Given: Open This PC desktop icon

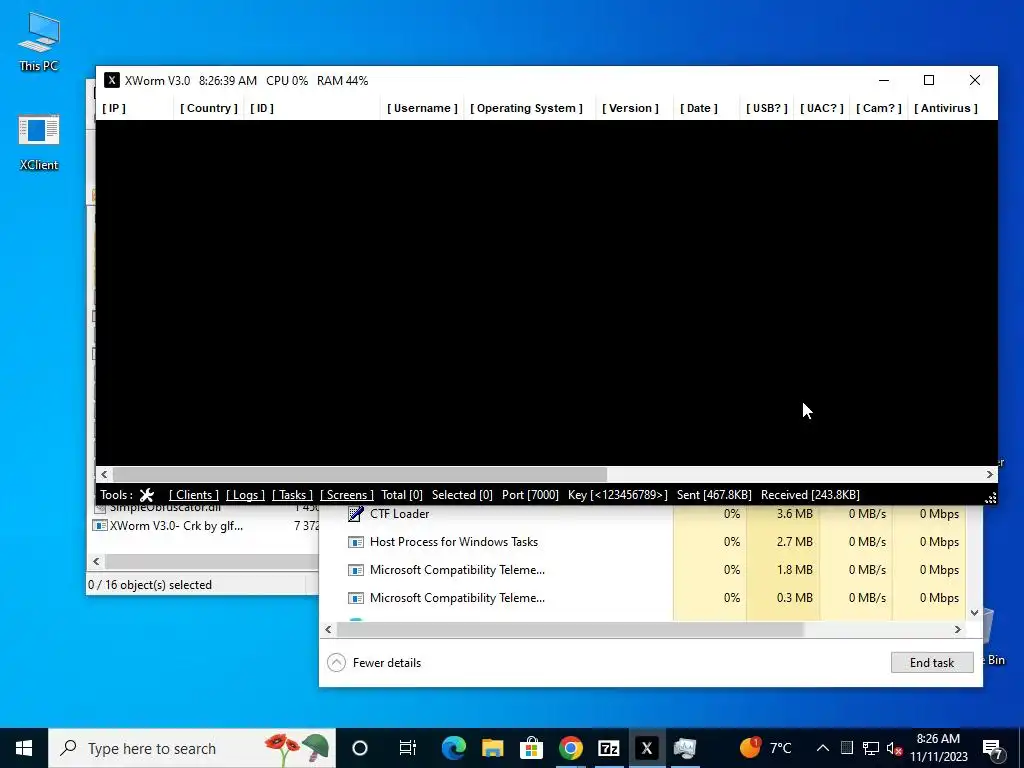Looking at the screenshot, I should click(x=39, y=41).
